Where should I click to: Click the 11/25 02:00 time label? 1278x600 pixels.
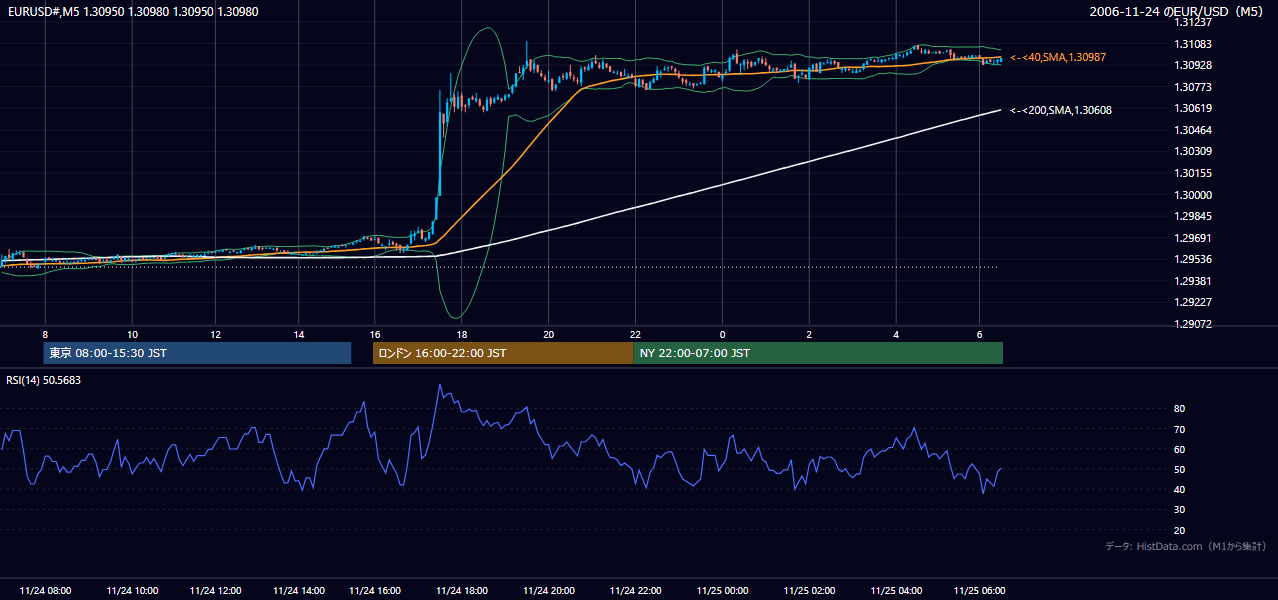click(809, 591)
